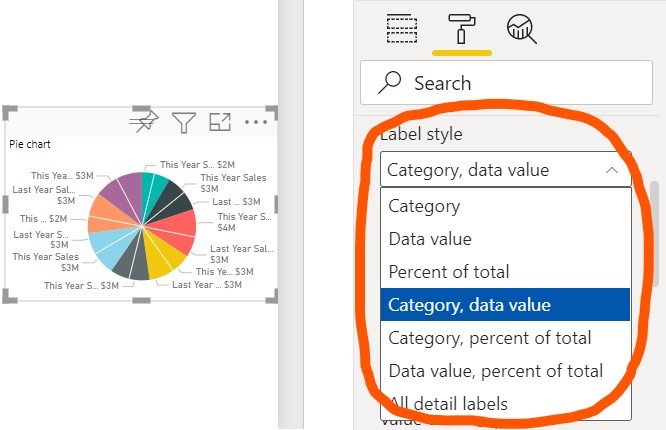666x430 pixels.
Task: Select the Format paint roller tab
Action: [x=461, y=29]
